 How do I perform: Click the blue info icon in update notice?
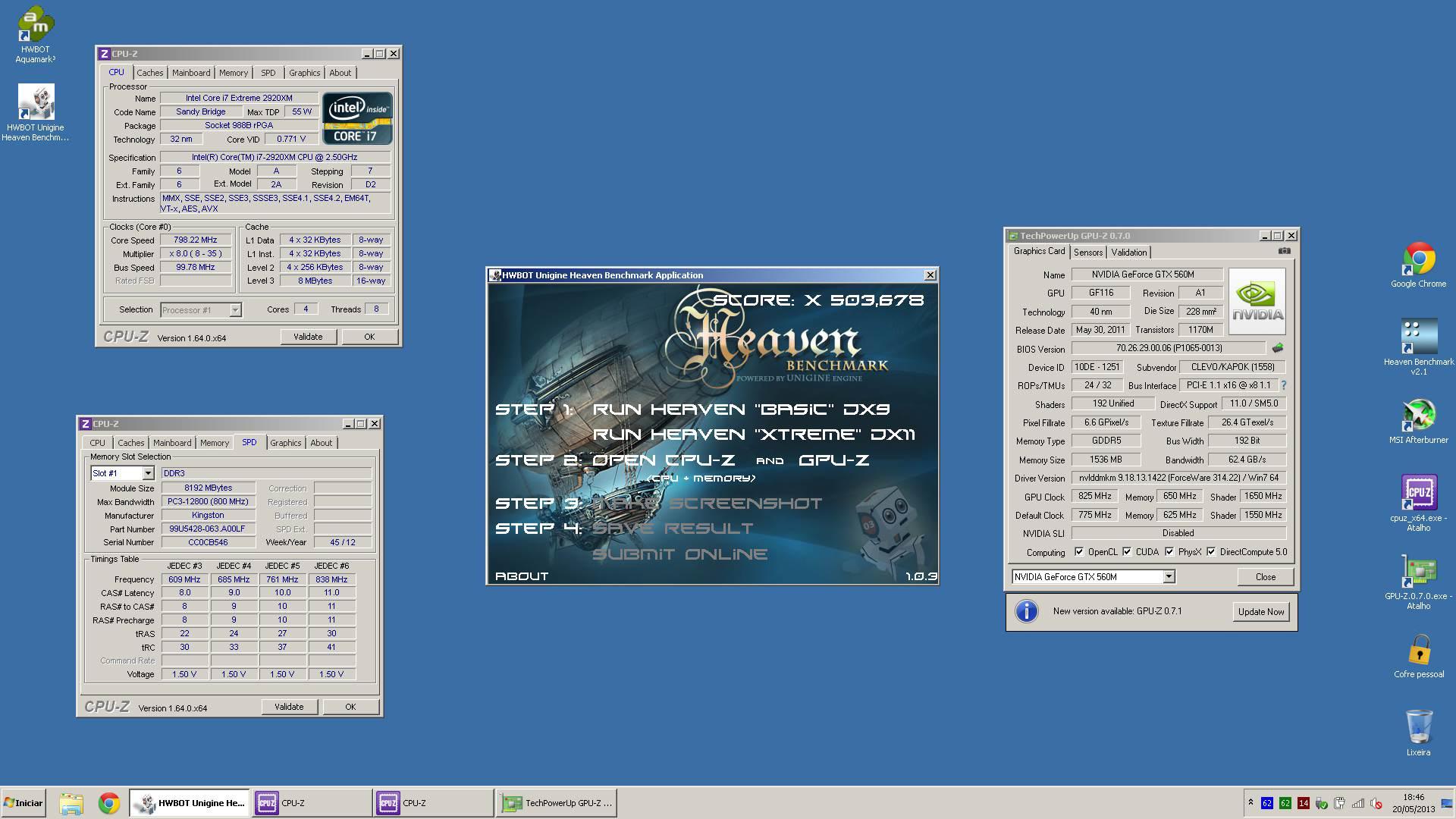coord(1026,611)
